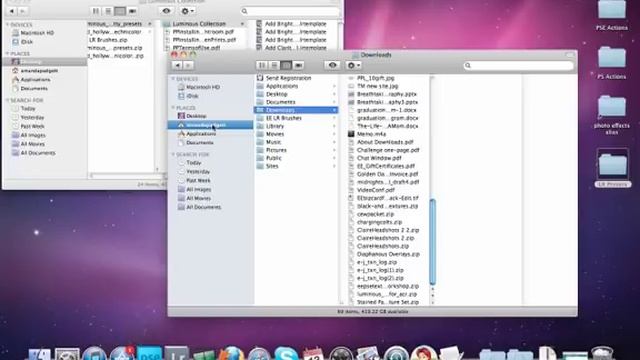Open Skype from the Dock

(286, 353)
